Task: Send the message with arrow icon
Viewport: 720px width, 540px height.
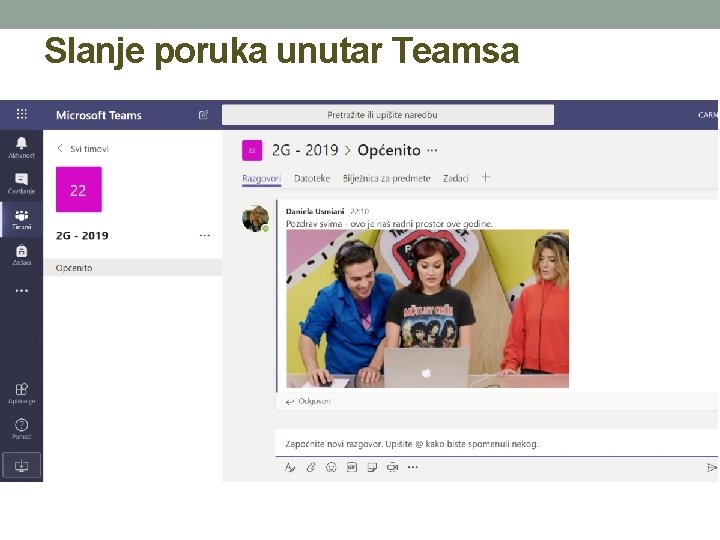Action: click(711, 467)
